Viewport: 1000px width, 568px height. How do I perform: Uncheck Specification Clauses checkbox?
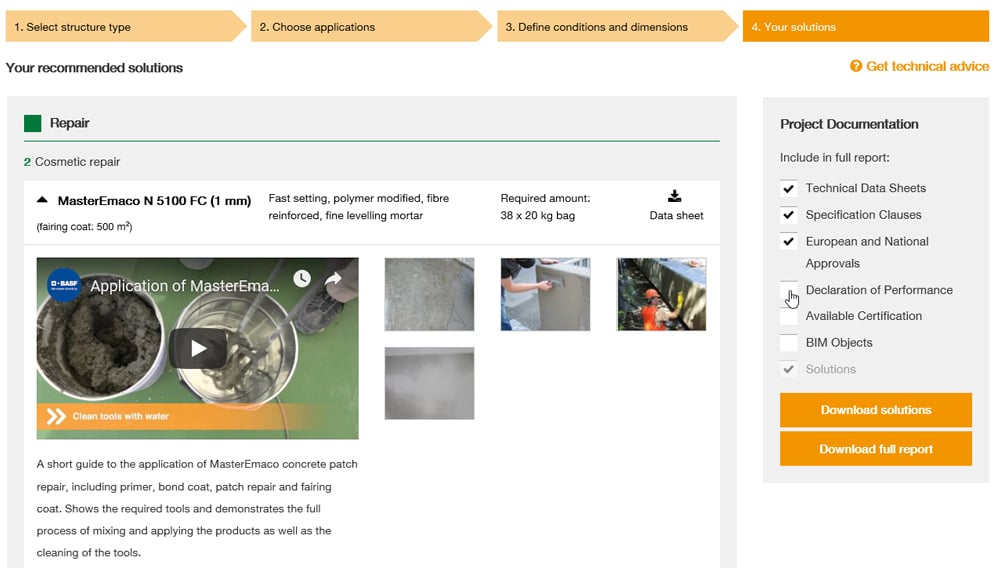point(789,215)
